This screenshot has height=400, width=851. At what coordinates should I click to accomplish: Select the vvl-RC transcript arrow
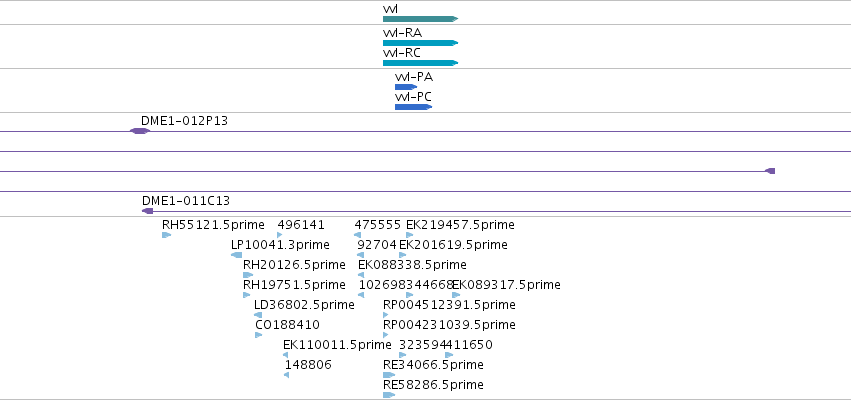[421, 63]
